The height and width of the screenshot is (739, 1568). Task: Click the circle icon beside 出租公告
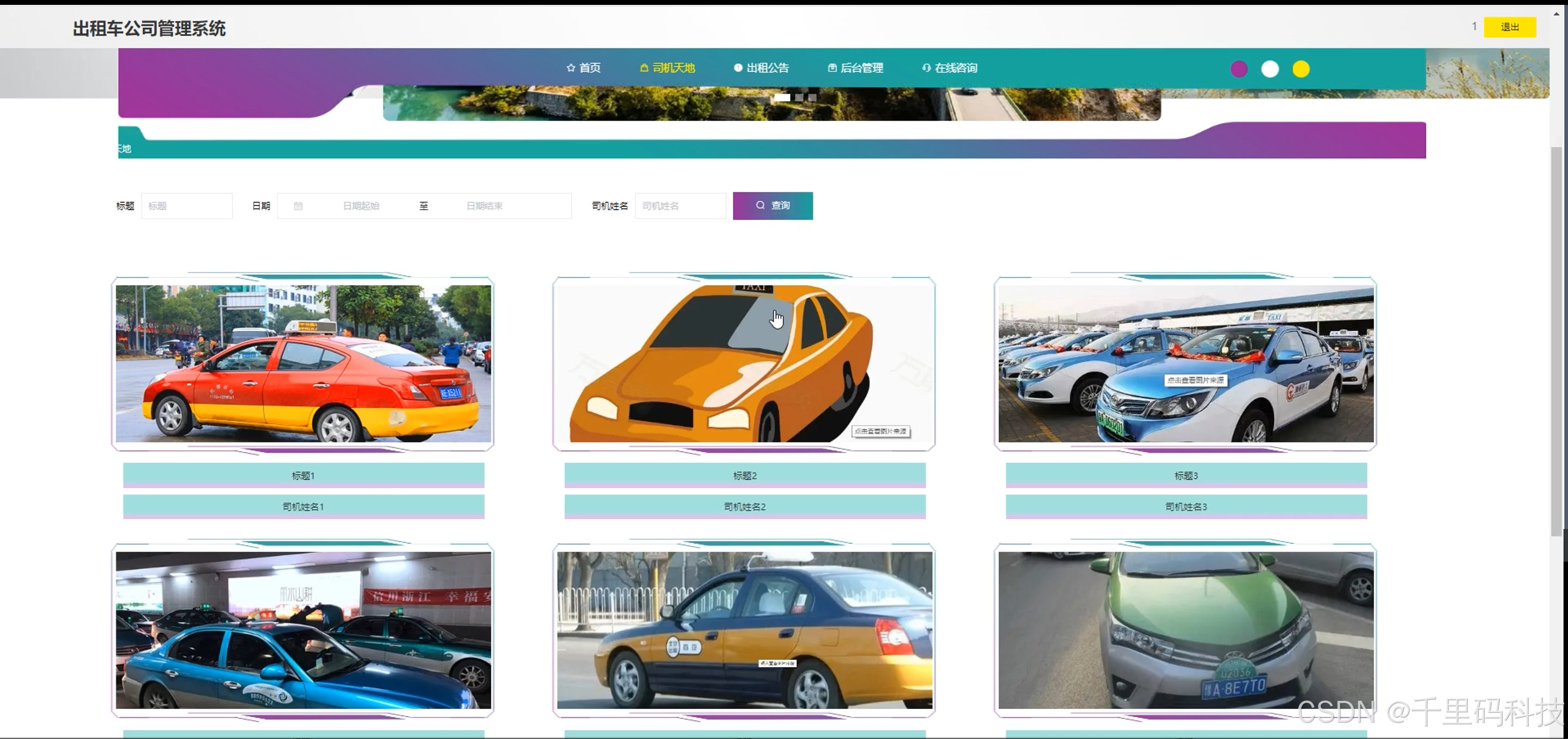[738, 68]
